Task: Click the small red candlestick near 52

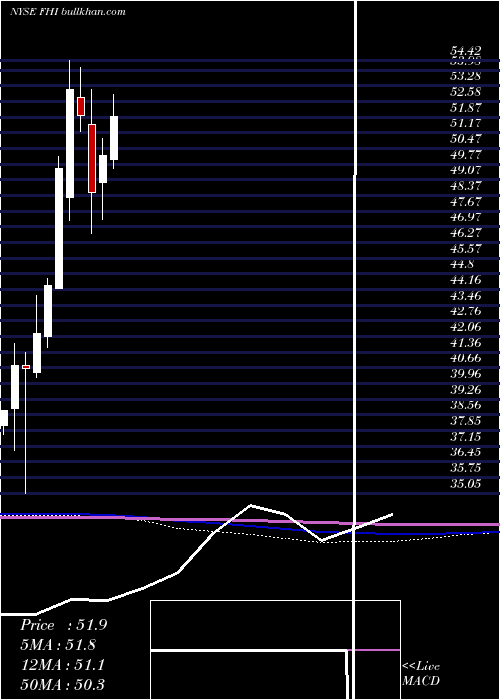Action: coord(81,106)
